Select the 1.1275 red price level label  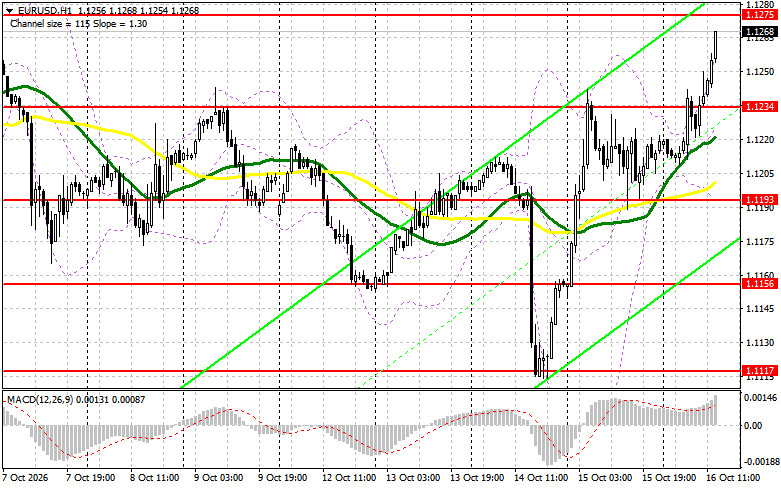tap(760, 15)
